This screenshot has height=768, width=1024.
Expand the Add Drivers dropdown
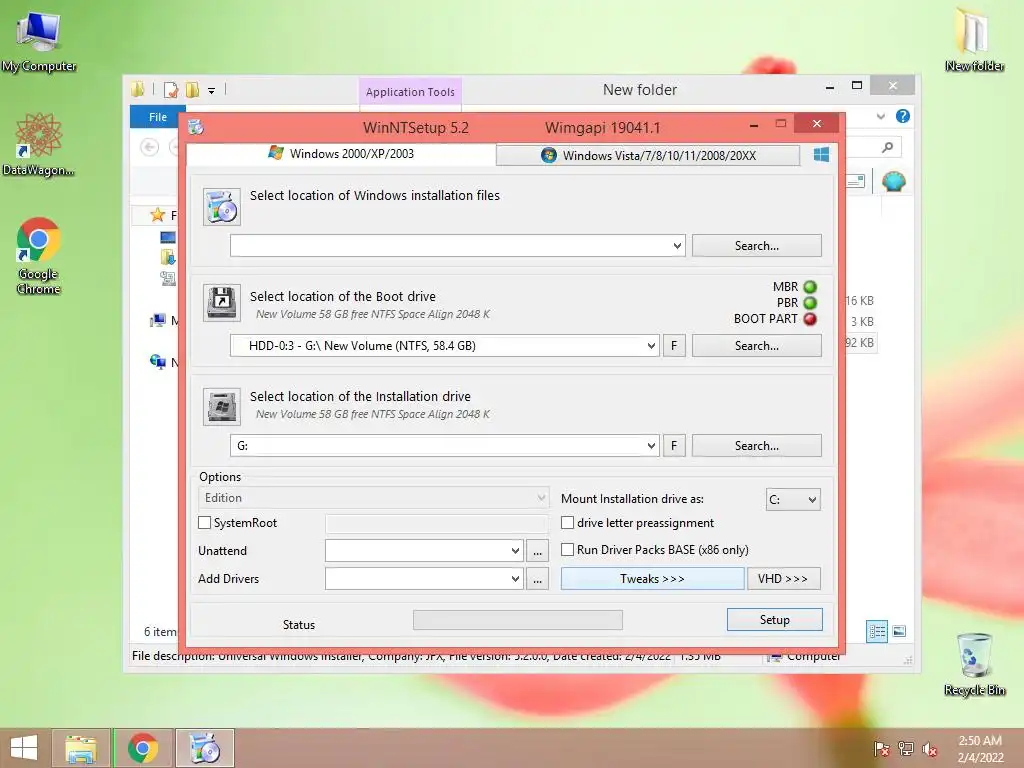click(x=515, y=579)
